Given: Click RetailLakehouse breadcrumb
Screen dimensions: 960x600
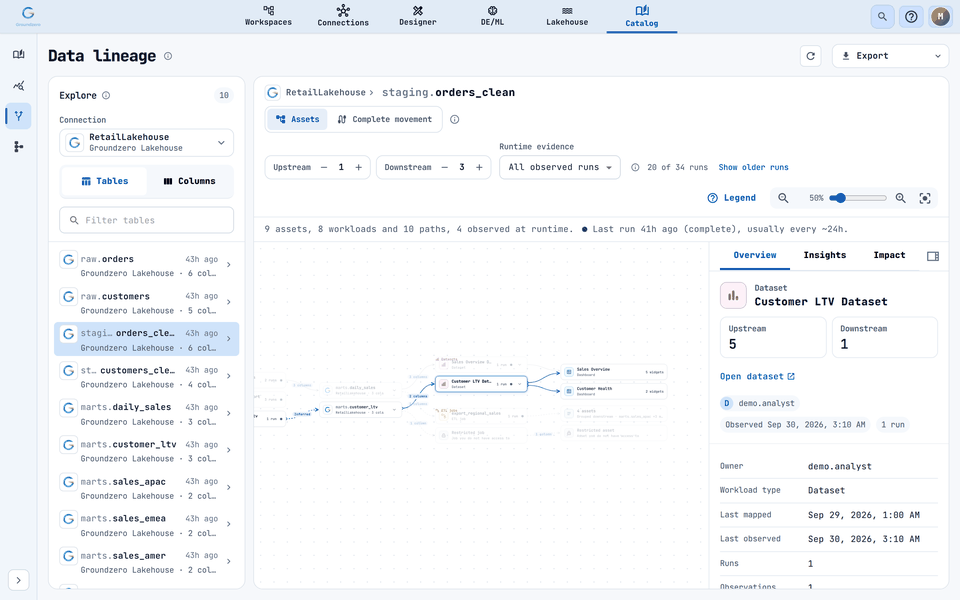Looking at the screenshot, I should (325, 92).
